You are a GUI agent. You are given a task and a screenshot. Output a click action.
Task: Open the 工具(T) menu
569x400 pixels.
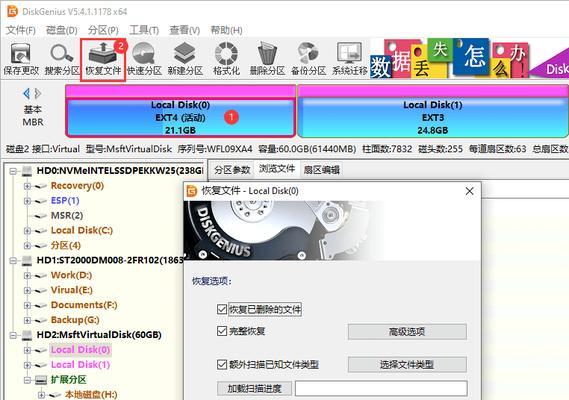coord(144,30)
